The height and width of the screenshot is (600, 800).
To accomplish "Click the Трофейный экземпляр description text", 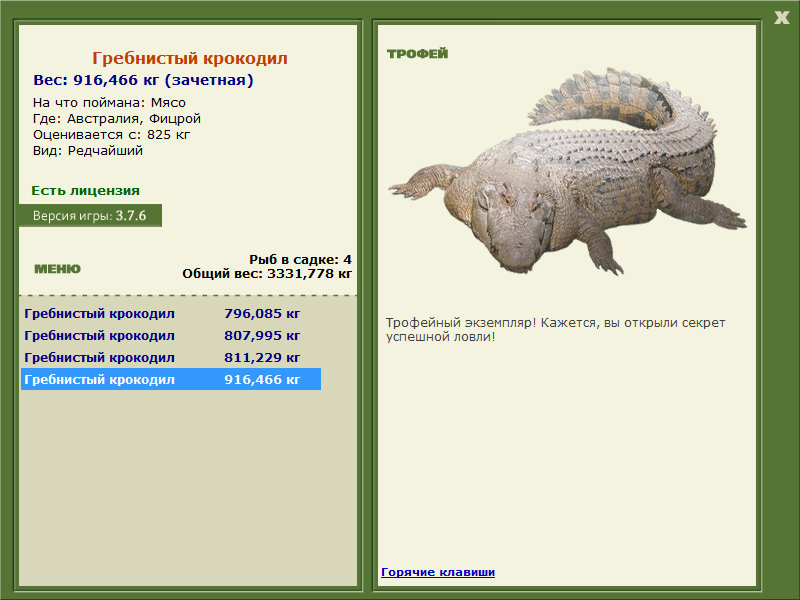I will 555,330.
